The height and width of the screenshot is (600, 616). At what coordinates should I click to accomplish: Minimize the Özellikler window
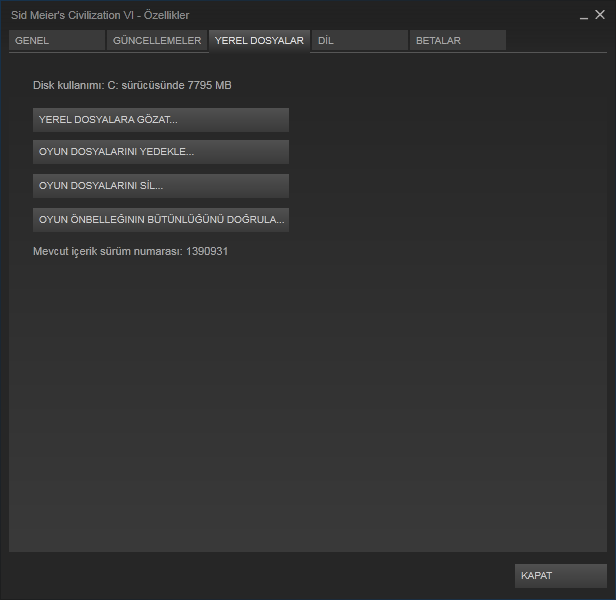(x=584, y=16)
